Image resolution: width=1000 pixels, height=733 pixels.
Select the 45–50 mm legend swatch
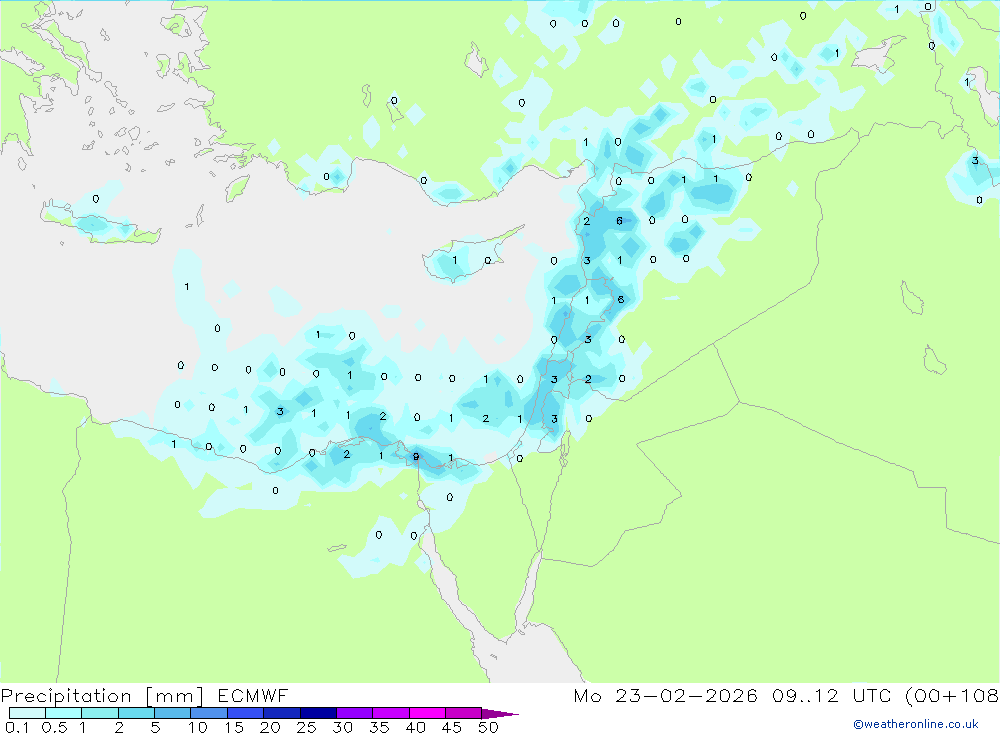[x=464, y=713]
